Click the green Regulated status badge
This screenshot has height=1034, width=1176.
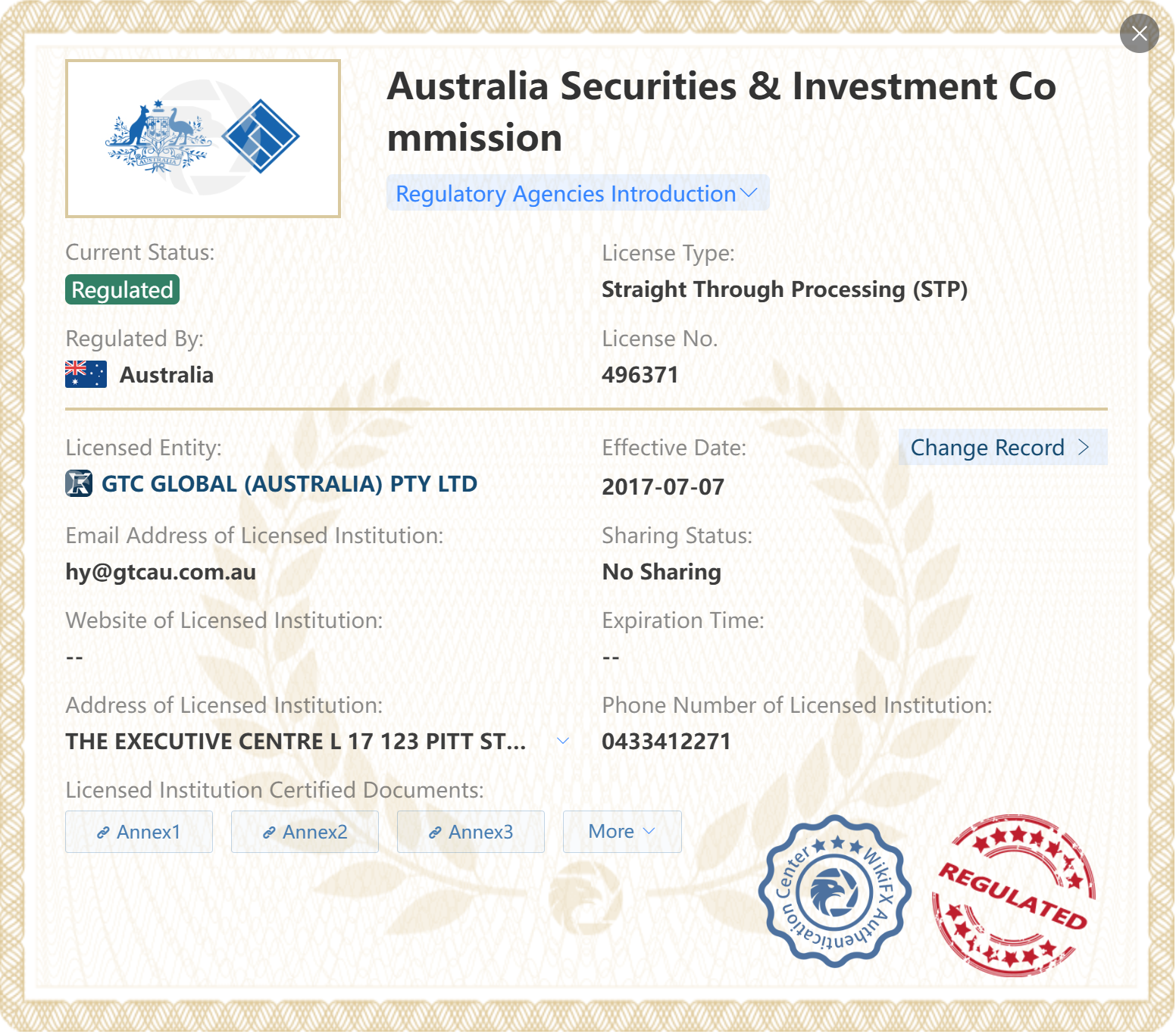122,290
